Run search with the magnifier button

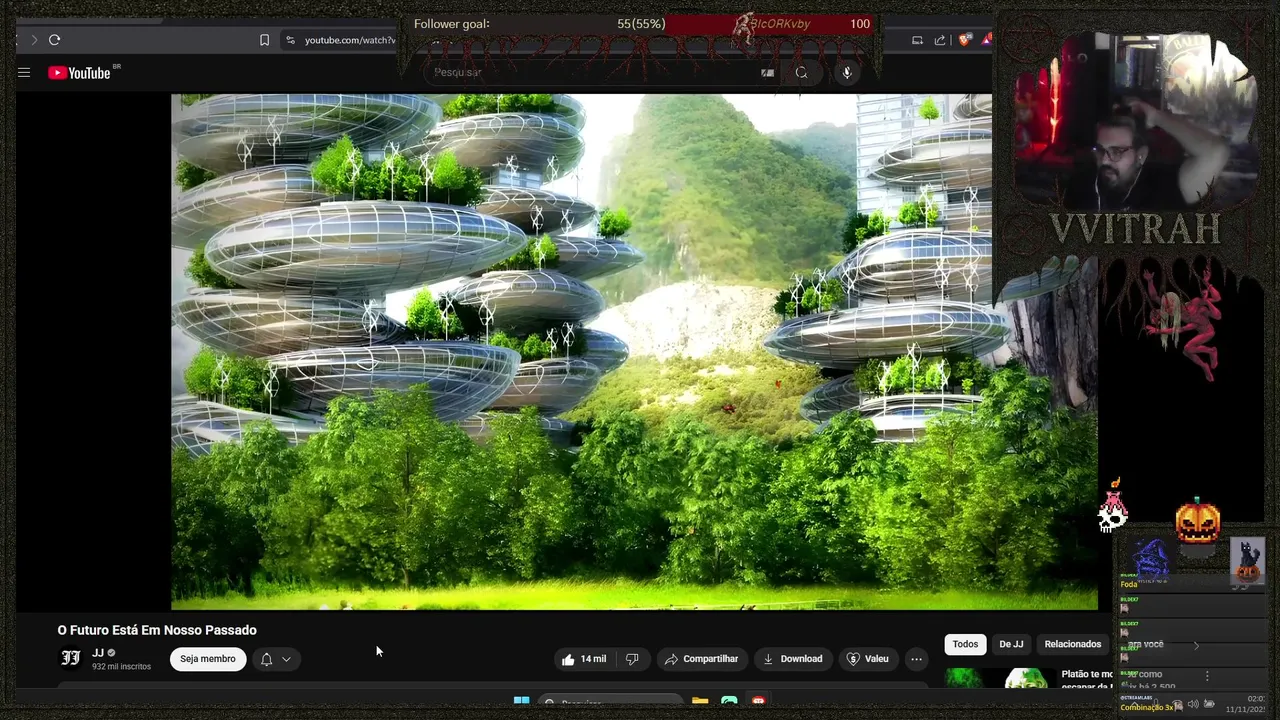pyautogui.click(x=801, y=72)
